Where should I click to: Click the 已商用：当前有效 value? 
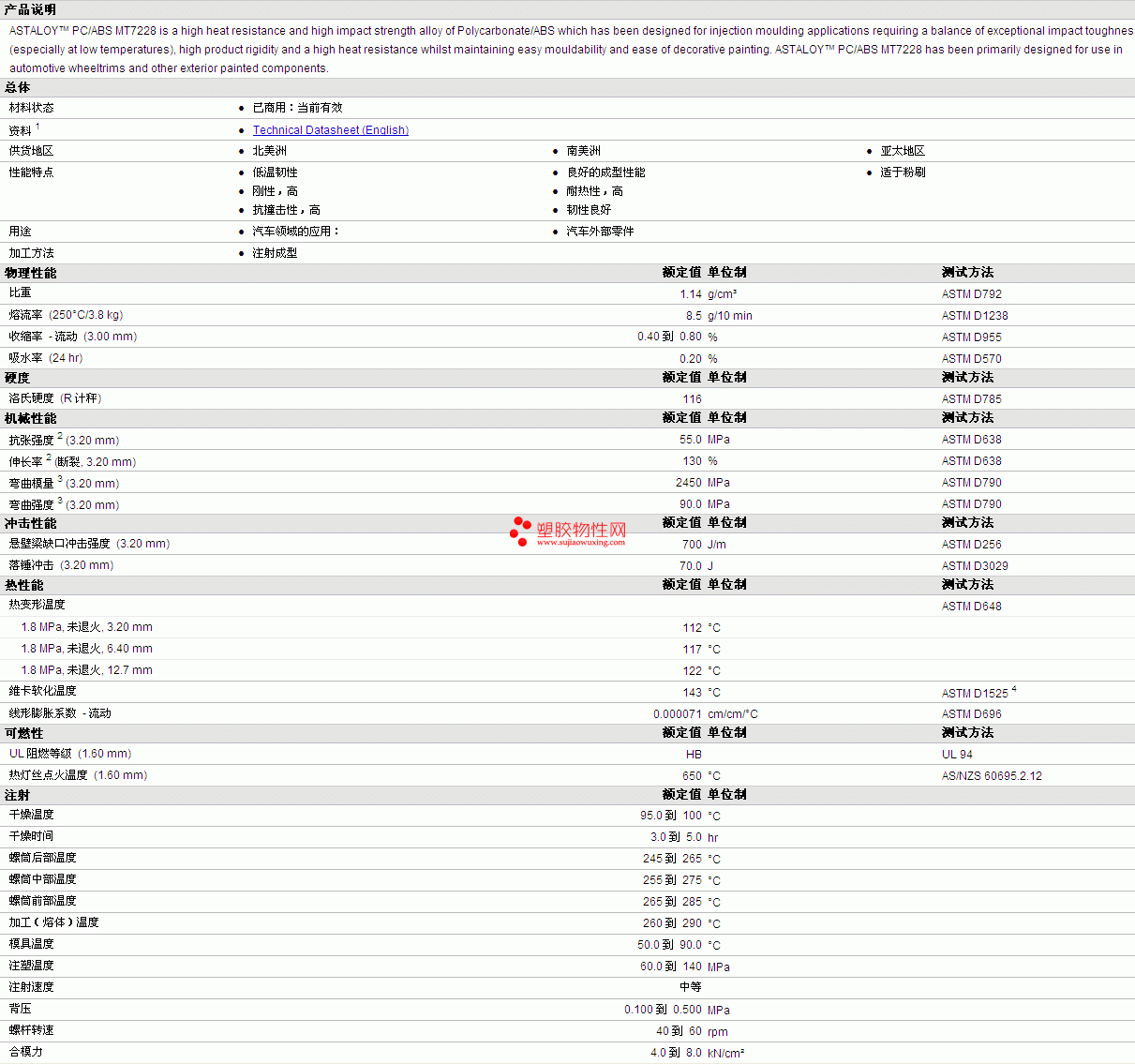click(x=297, y=108)
